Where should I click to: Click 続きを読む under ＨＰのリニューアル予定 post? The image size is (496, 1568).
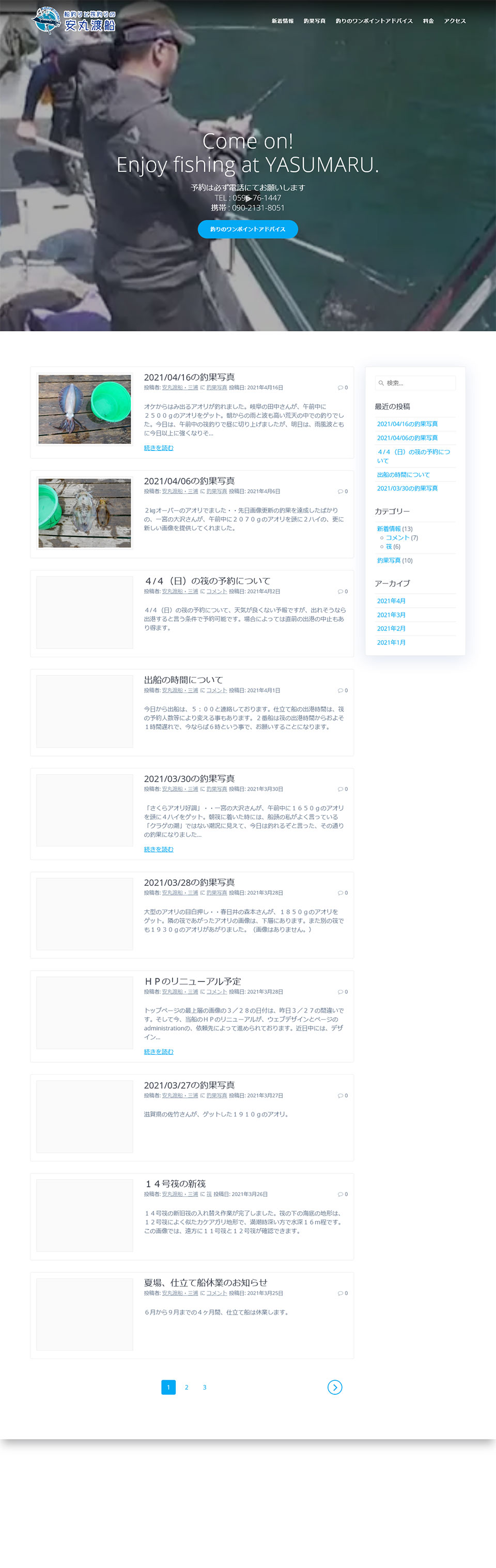pos(159,1051)
